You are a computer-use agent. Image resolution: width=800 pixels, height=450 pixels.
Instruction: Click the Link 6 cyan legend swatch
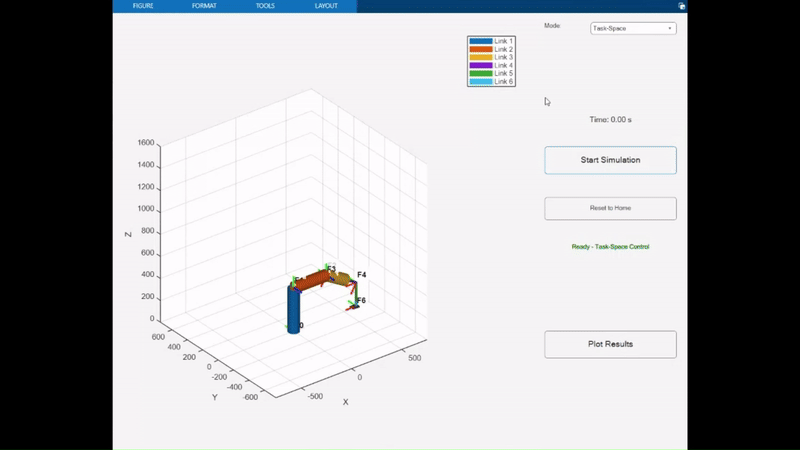[x=481, y=82]
